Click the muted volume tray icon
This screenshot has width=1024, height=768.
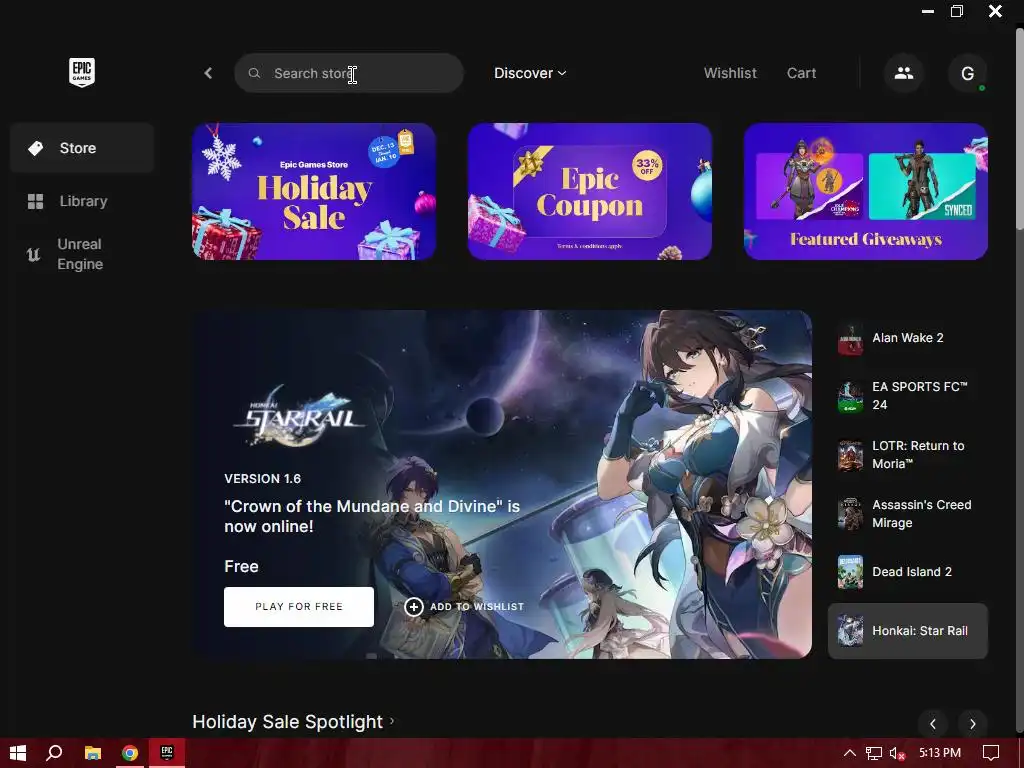(897, 753)
